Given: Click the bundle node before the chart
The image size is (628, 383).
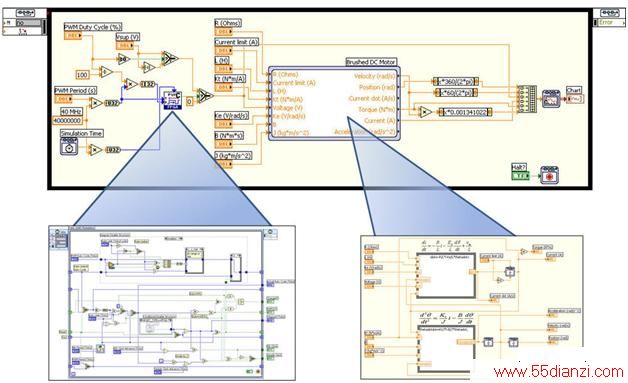Looking at the screenshot, I should (x=526, y=99).
